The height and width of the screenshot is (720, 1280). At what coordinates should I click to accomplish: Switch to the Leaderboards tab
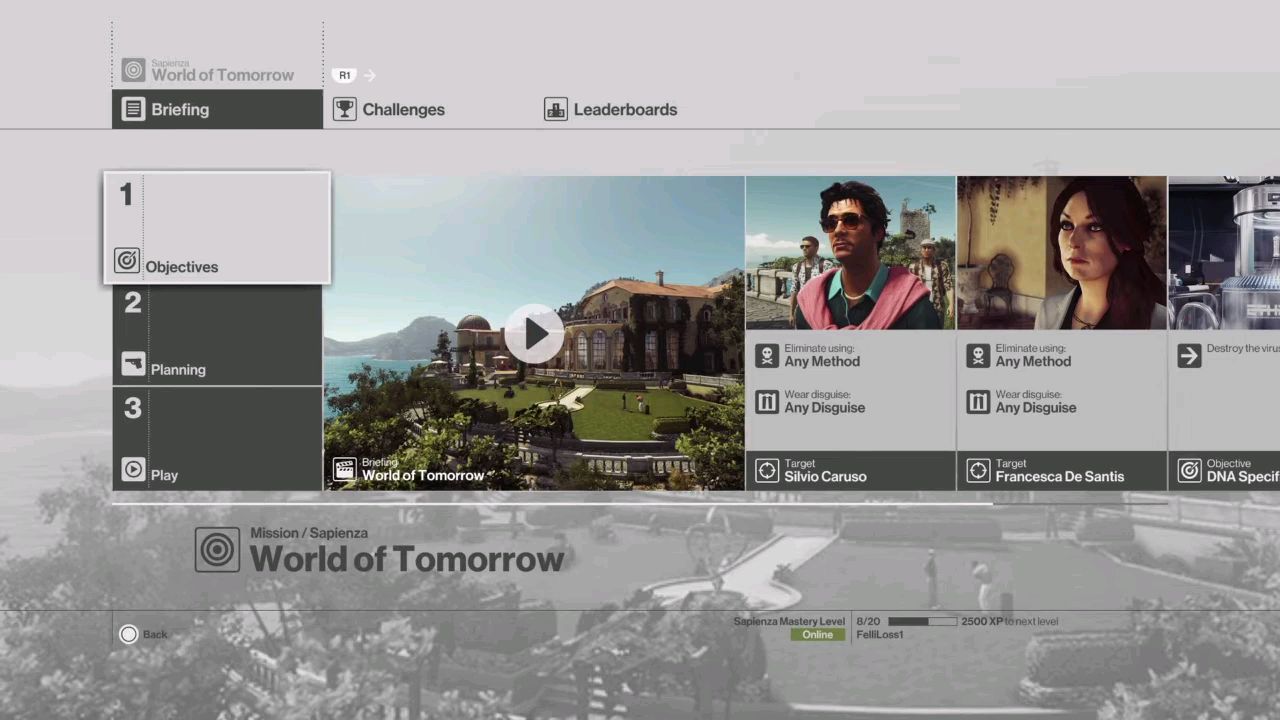(x=625, y=109)
